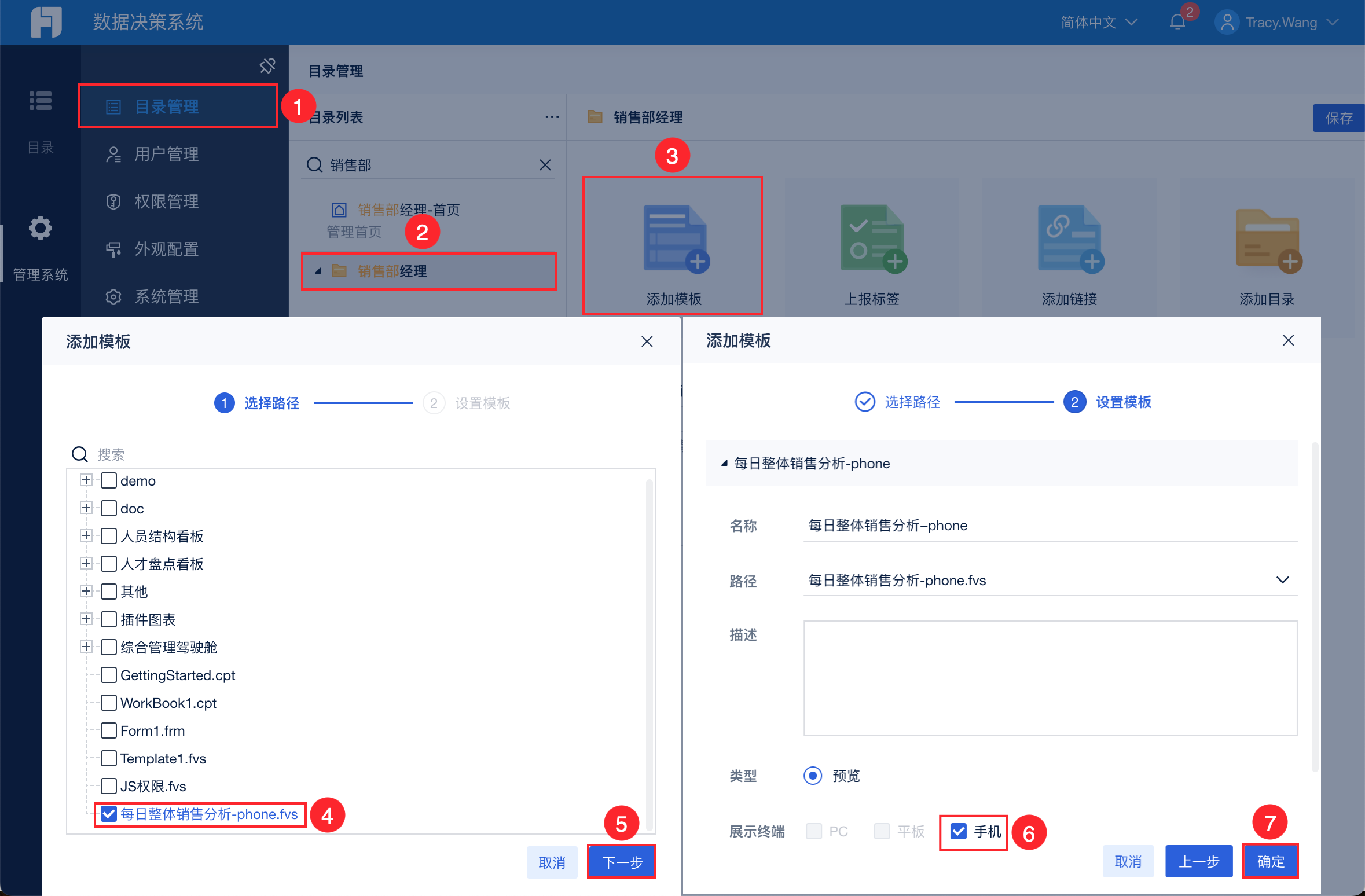Click the 添加目录 add folder icon
The width and height of the screenshot is (1365, 896).
(1268, 238)
